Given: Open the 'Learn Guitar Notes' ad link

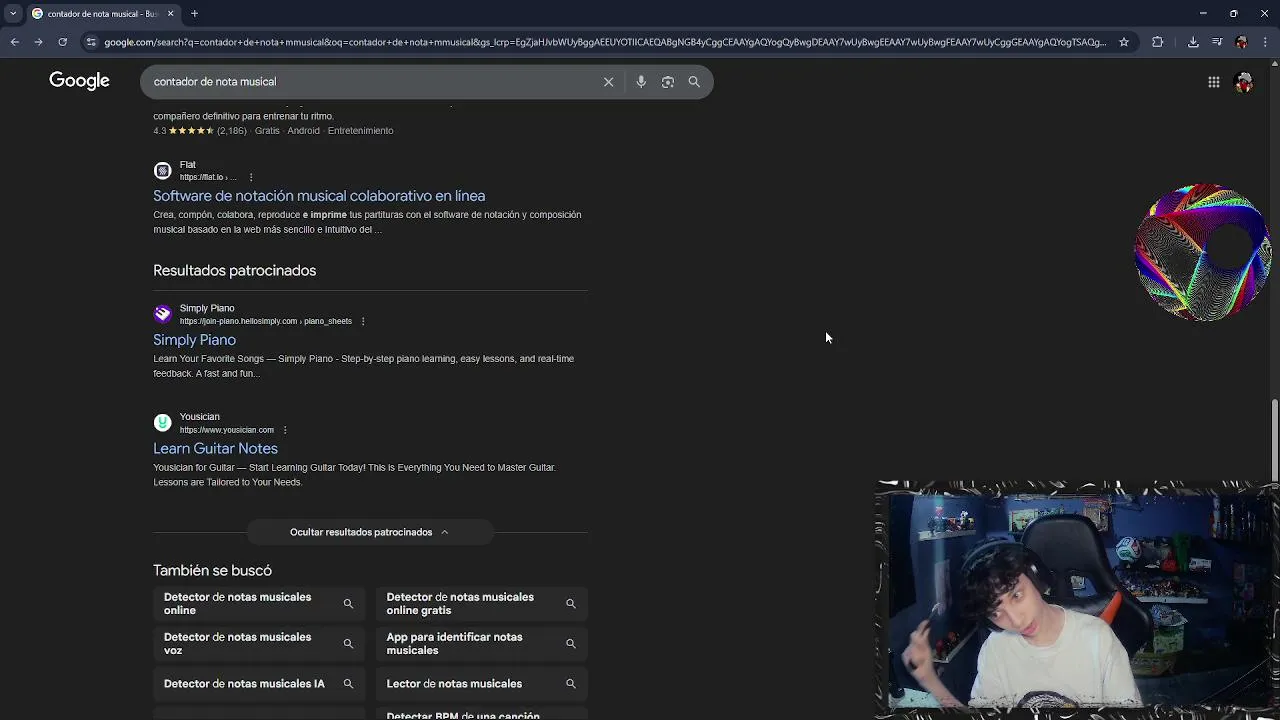Looking at the screenshot, I should 215,449.
